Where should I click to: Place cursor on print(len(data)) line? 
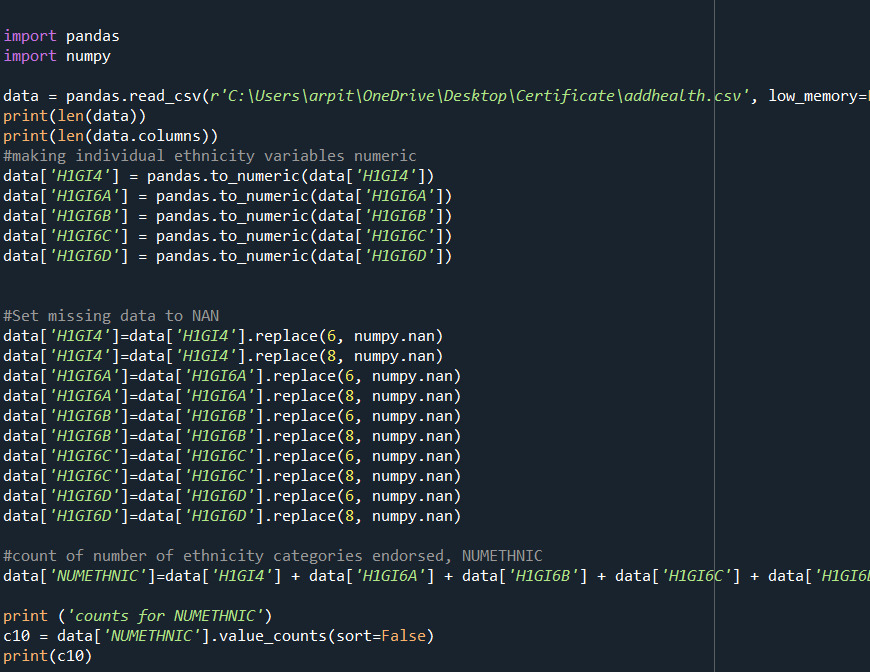point(75,116)
